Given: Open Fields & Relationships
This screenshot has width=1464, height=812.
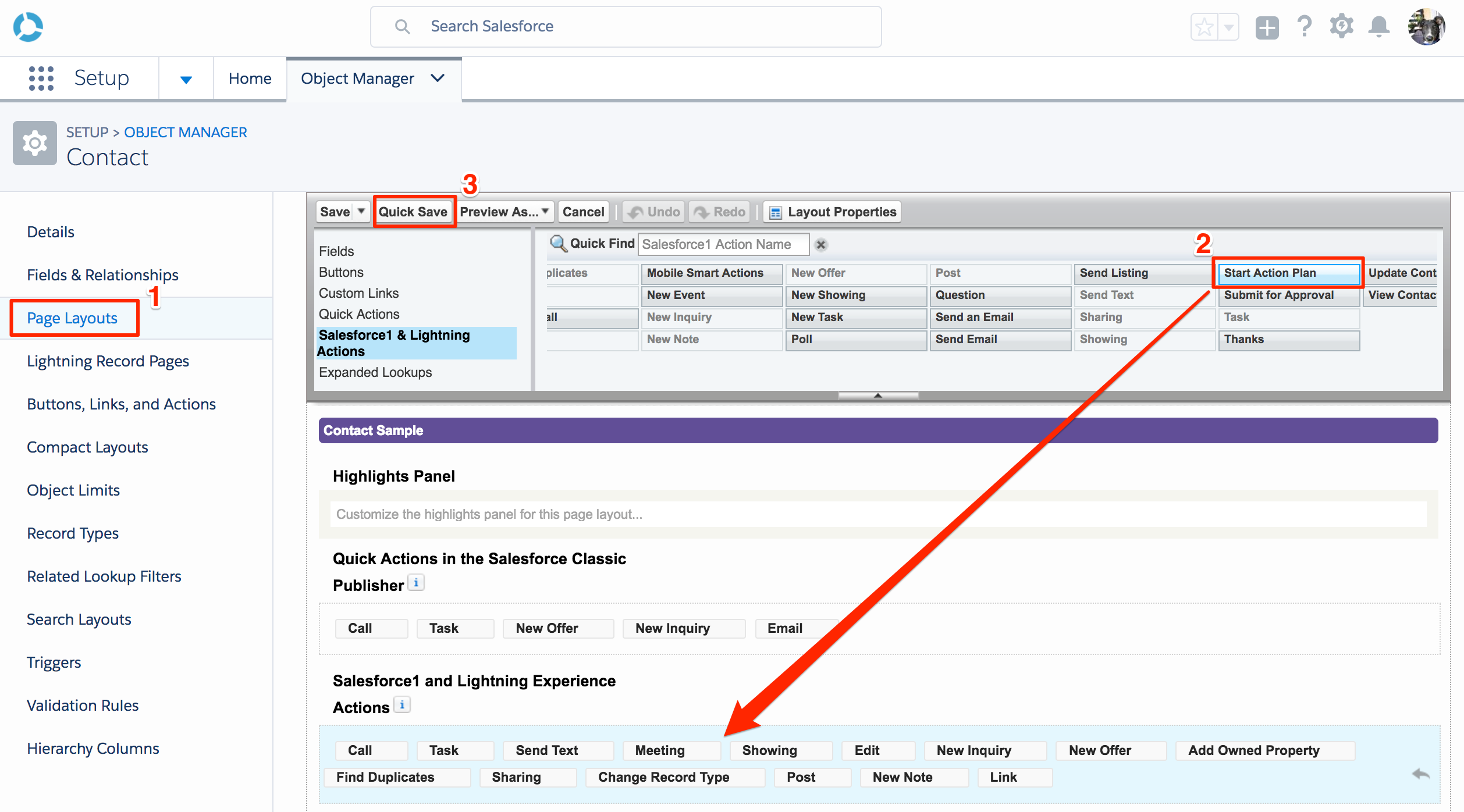Looking at the screenshot, I should [x=102, y=275].
